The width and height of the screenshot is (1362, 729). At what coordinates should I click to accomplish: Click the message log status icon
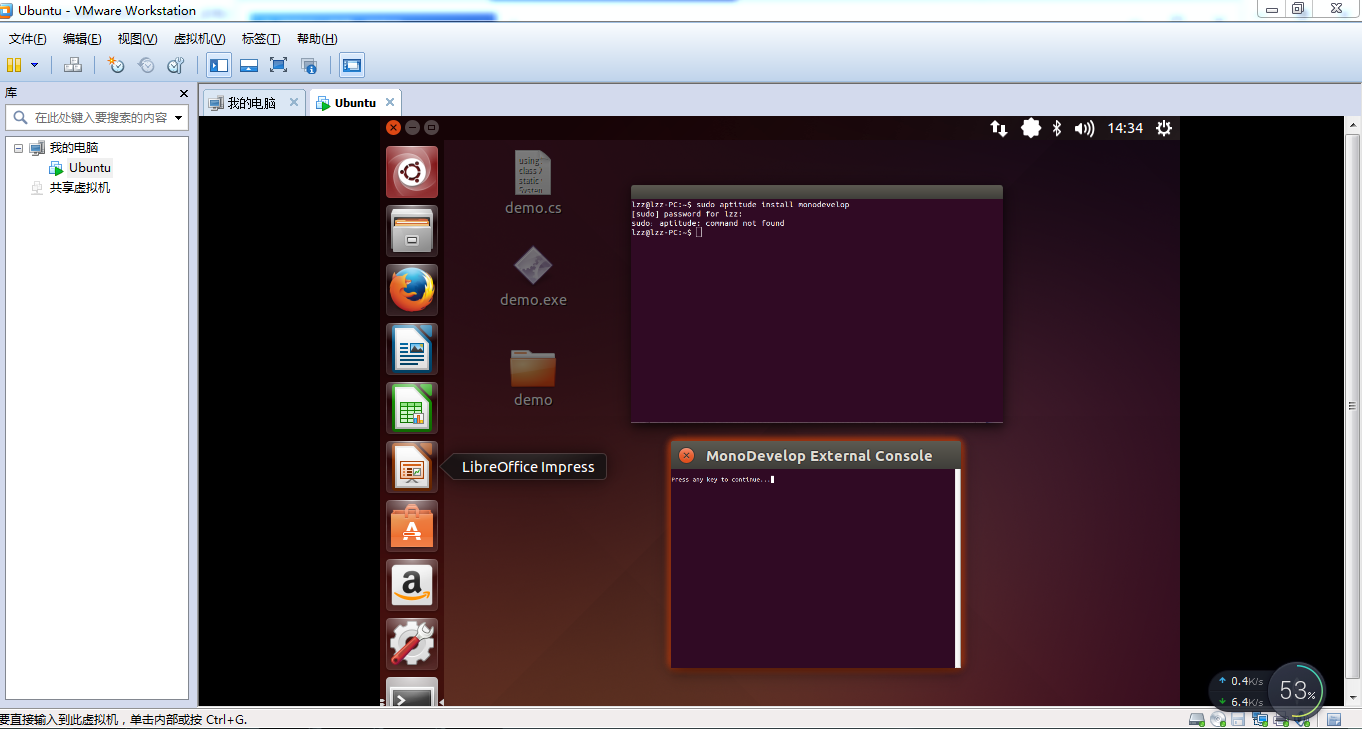1333,720
